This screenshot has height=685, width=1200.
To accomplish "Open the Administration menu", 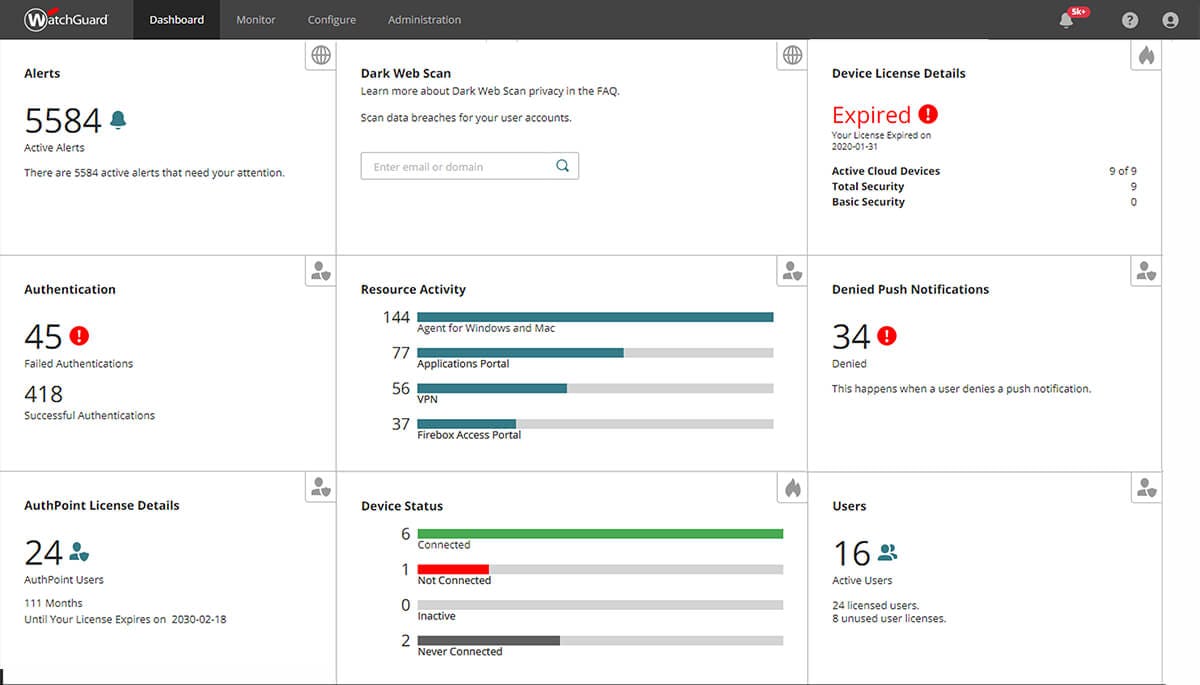I will click(424, 20).
